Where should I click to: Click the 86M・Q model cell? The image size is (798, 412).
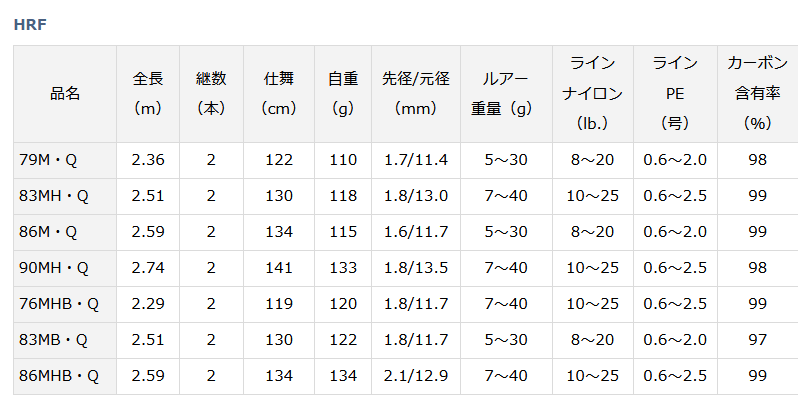(x=65, y=232)
